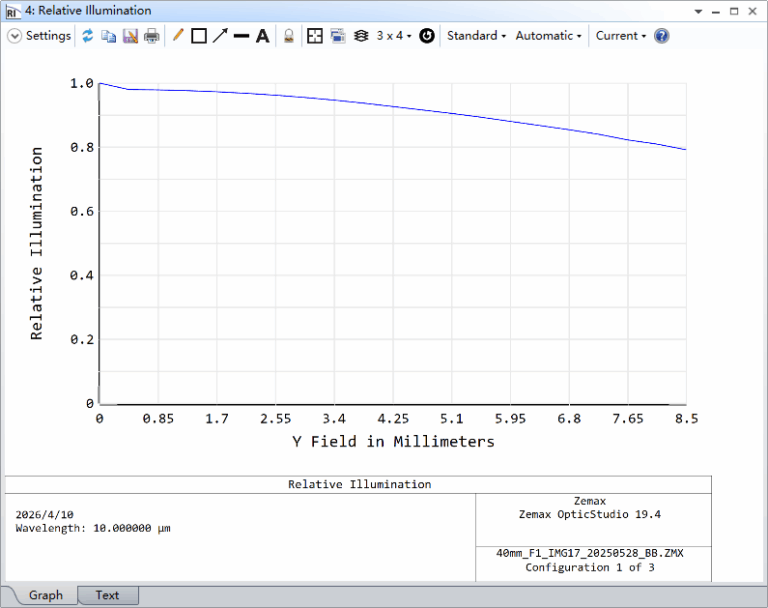Image resolution: width=768 pixels, height=608 pixels.
Task: Open the Standard dropdown
Action: point(476,36)
